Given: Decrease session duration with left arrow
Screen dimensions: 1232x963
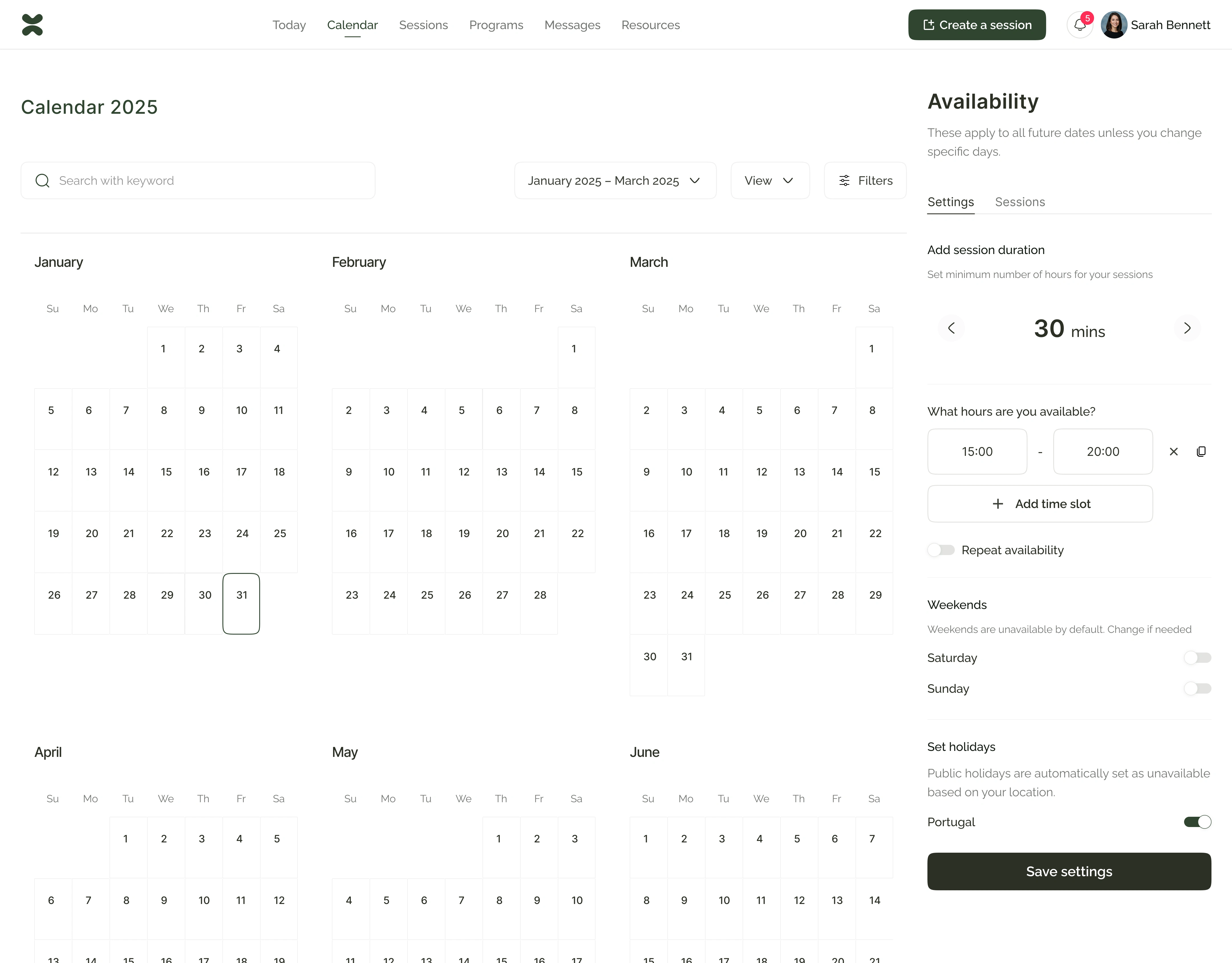Looking at the screenshot, I should click(x=951, y=328).
